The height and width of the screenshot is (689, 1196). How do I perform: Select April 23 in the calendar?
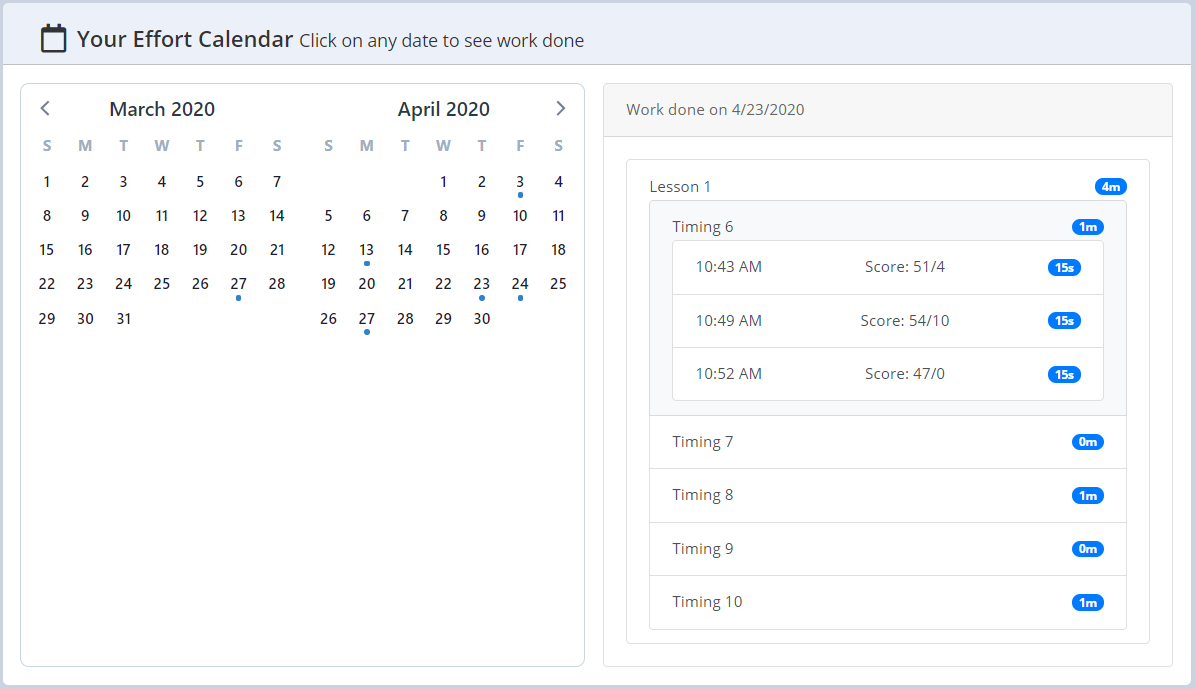click(x=482, y=284)
